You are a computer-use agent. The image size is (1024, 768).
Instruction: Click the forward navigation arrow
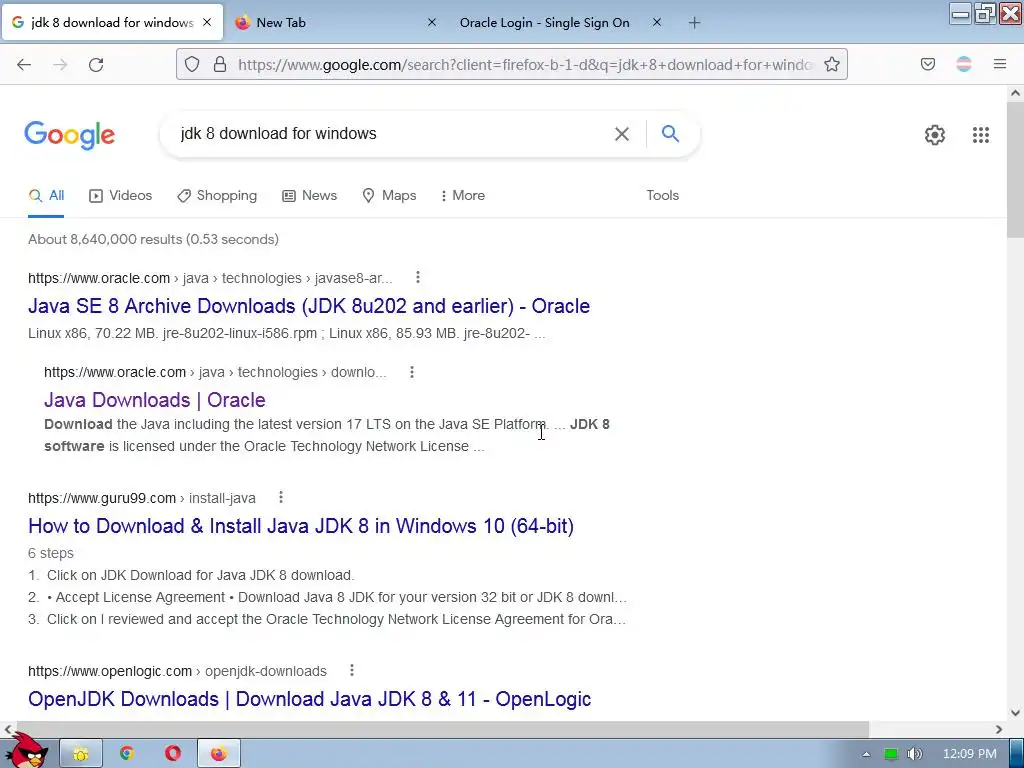tap(60, 65)
